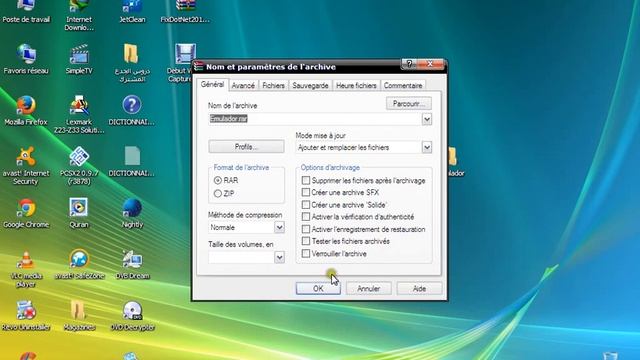
Task: Launch VLC media player shortcut
Action: point(26,269)
